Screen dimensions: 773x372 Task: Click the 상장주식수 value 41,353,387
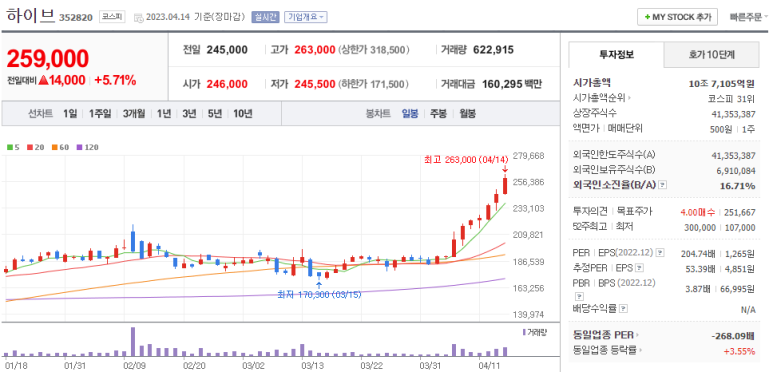734,113
